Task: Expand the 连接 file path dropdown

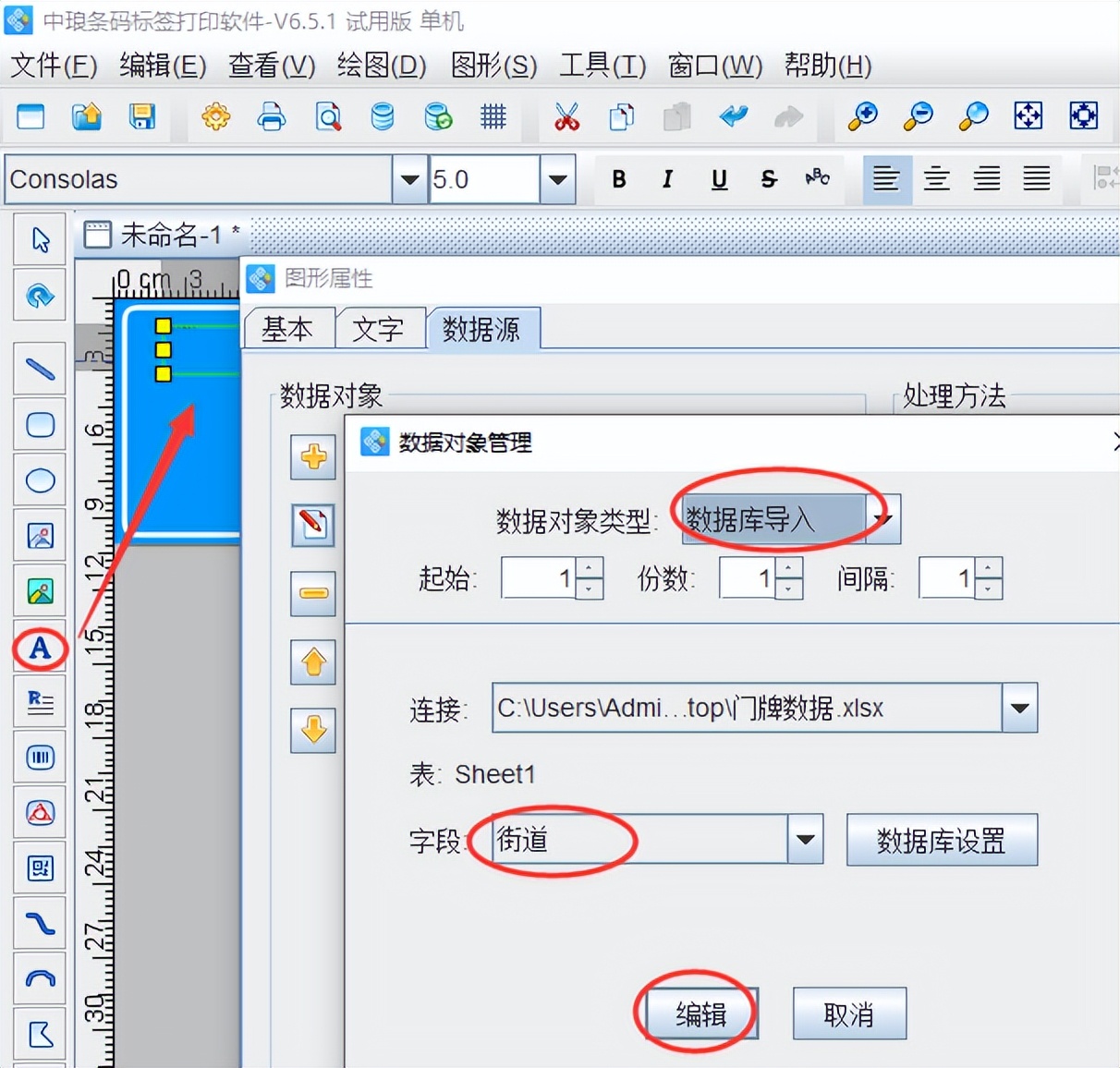Action: 1019,708
